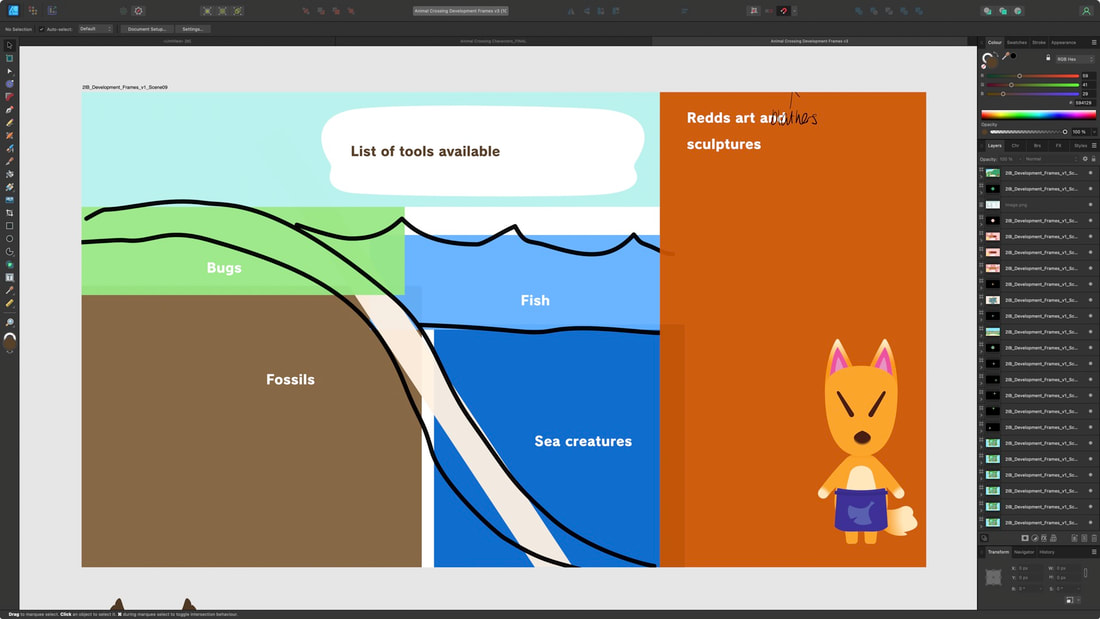The width and height of the screenshot is (1100, 619).
Task: Pick a hue from the colour spectrum bar
Action: (1038, 115)
